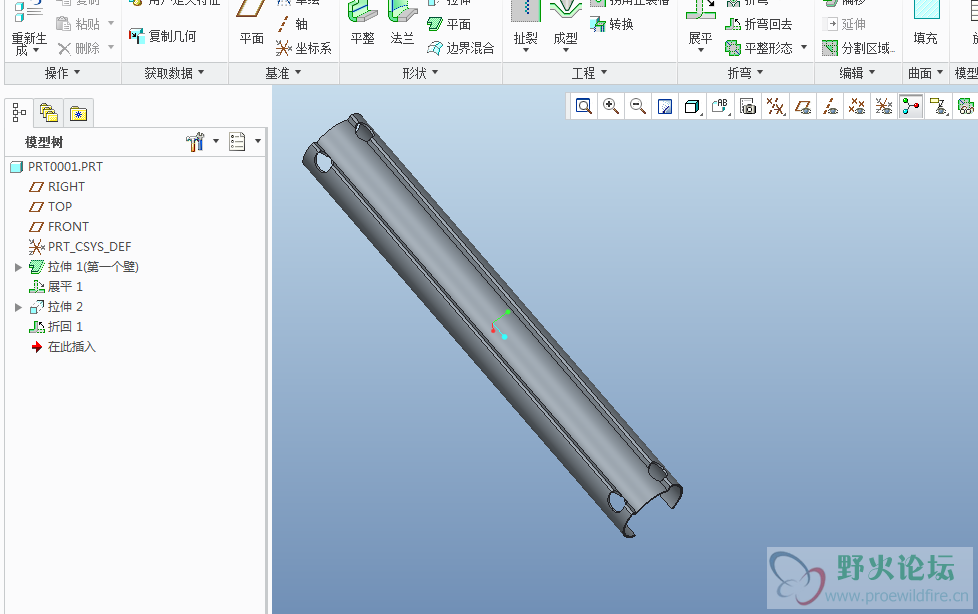
Task: Click the Zoom In magnifier icon
Action: (611, 107)
